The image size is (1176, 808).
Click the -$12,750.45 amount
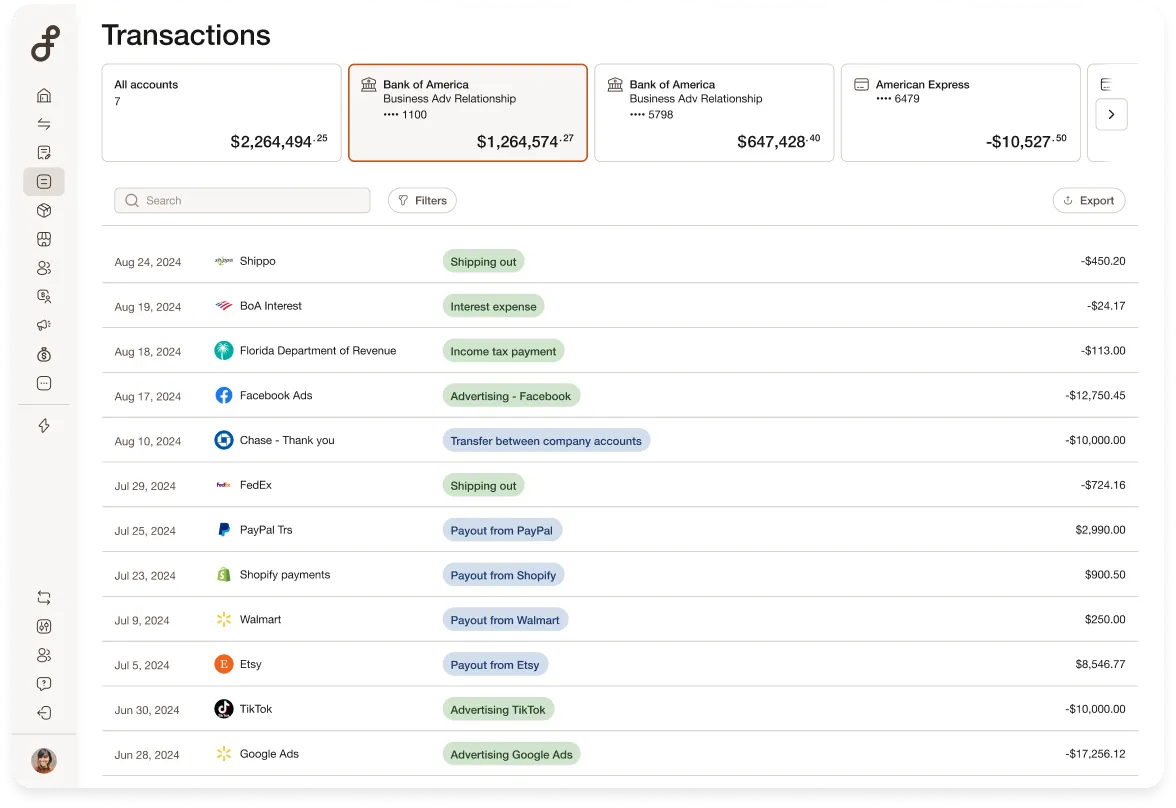[x=1095, y=395]
